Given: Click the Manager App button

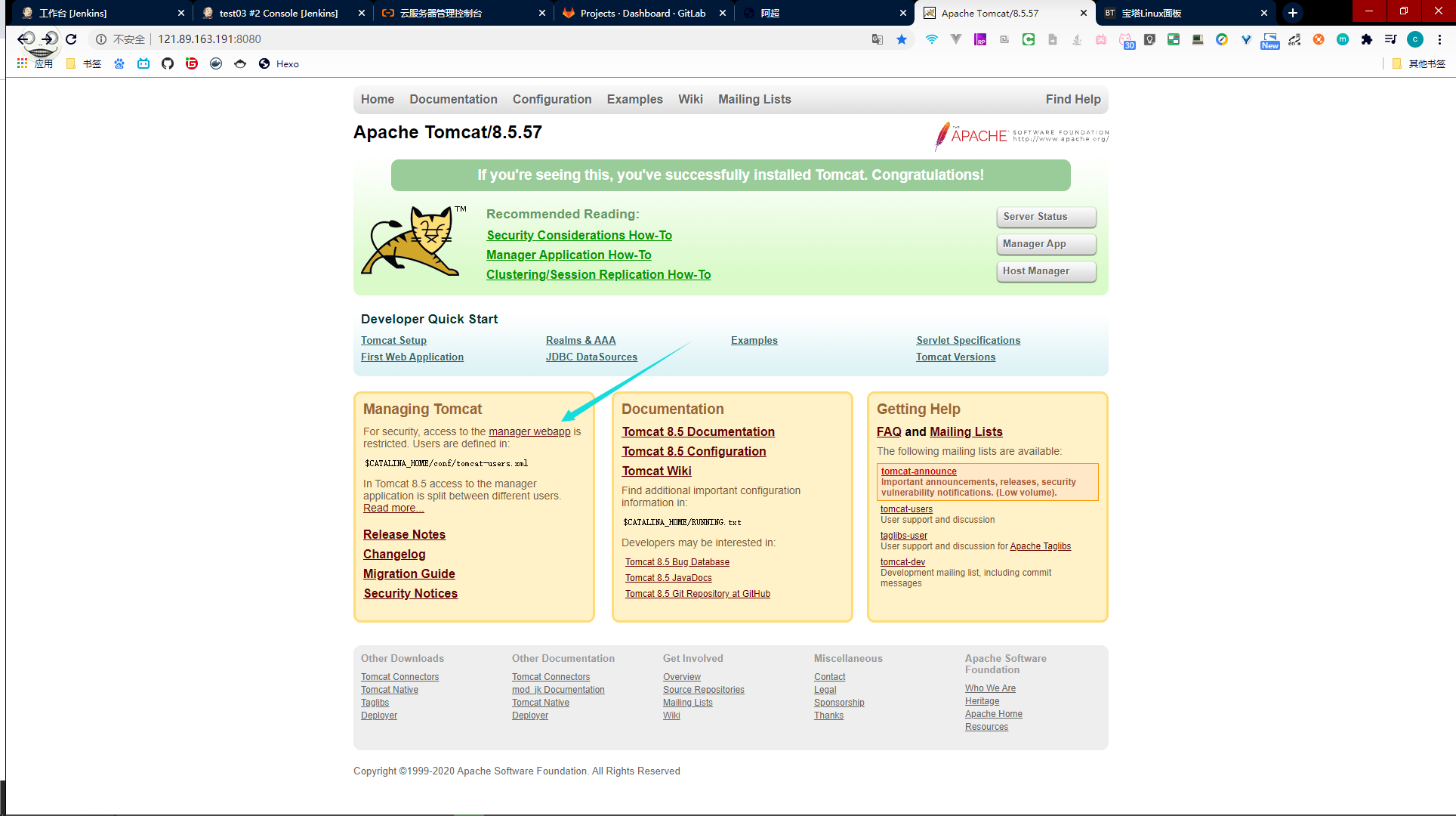Looking at the screenshot, I should [1046, 243].
